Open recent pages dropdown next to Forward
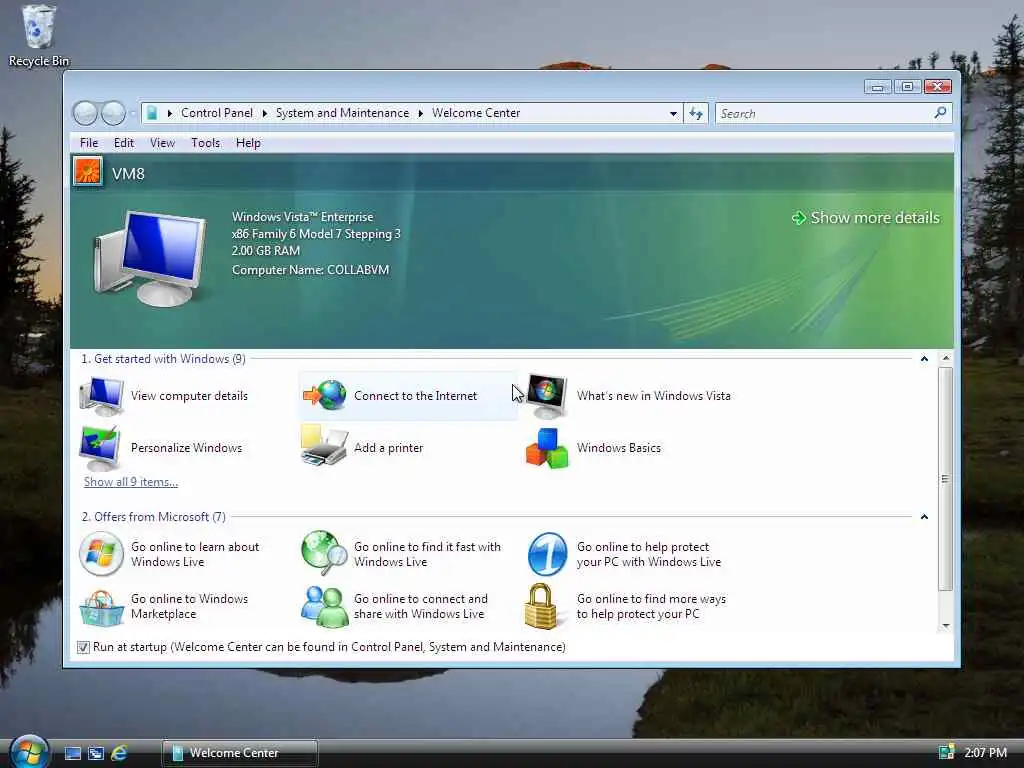The width and height of the screenshot is (1024, 768). pyautogui.click(x=133, y=114)
